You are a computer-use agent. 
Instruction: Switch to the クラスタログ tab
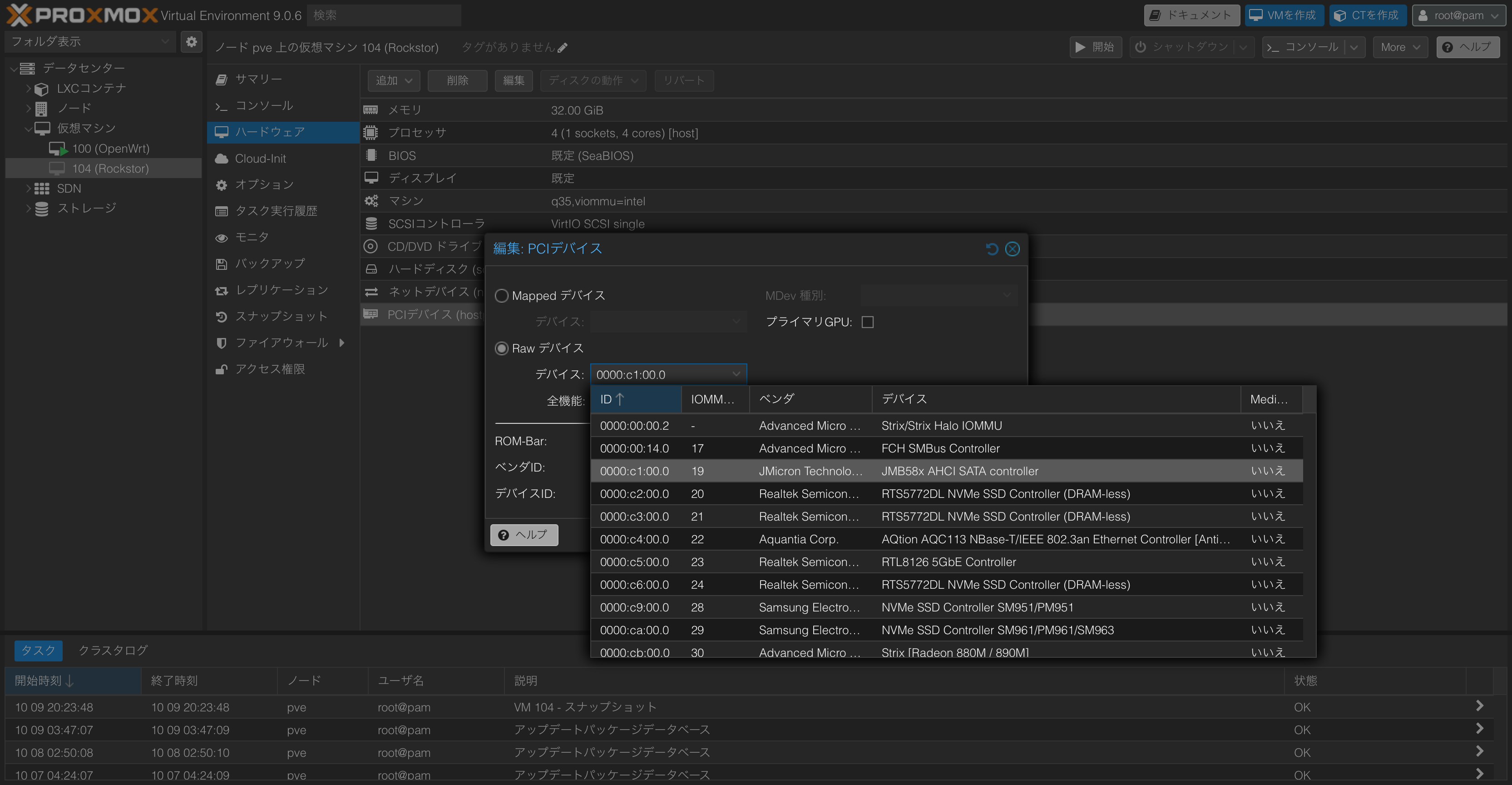(x=113, y=650)
